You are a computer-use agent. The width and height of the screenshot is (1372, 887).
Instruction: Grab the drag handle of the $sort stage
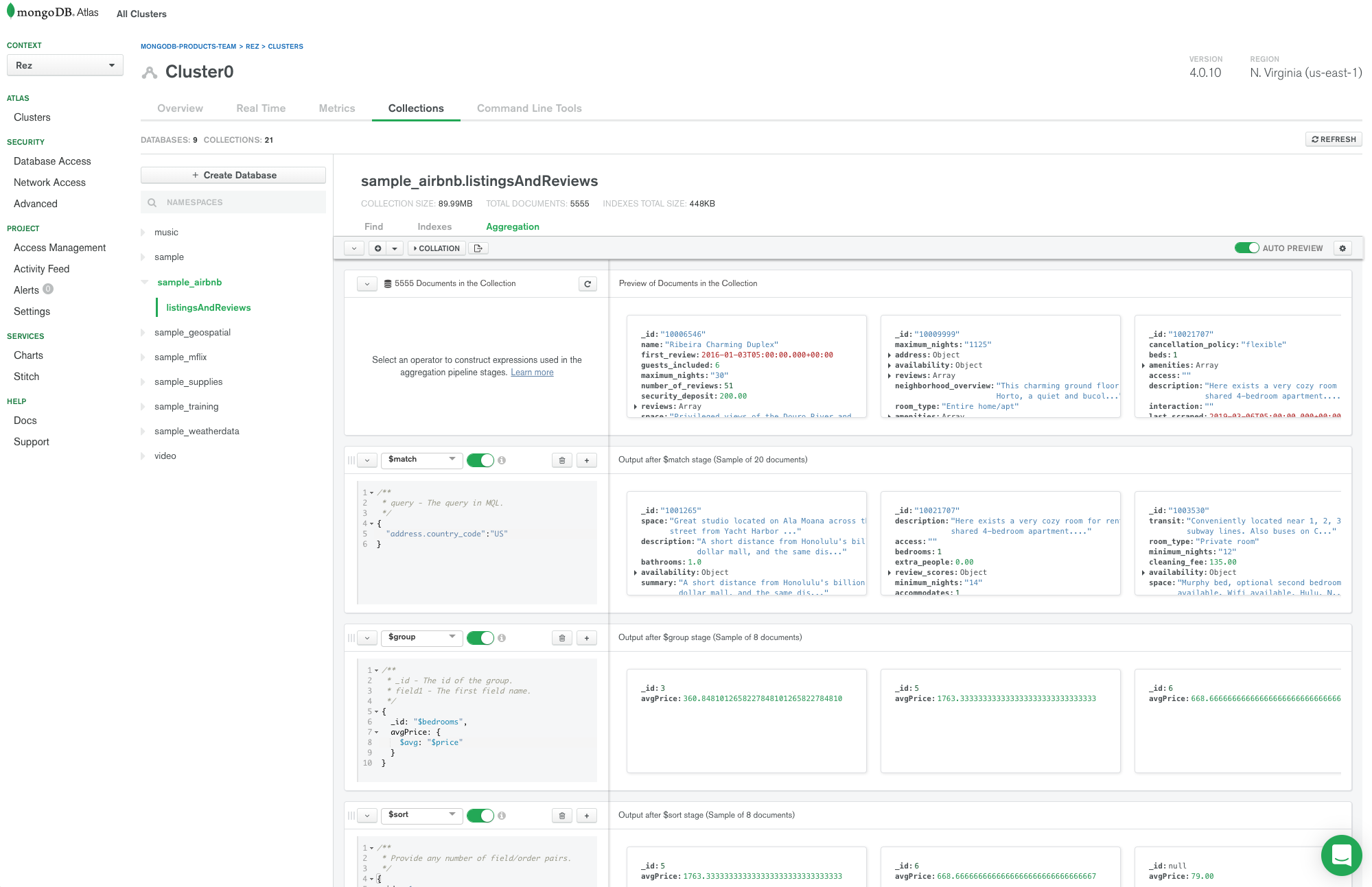tap(351, 816)
